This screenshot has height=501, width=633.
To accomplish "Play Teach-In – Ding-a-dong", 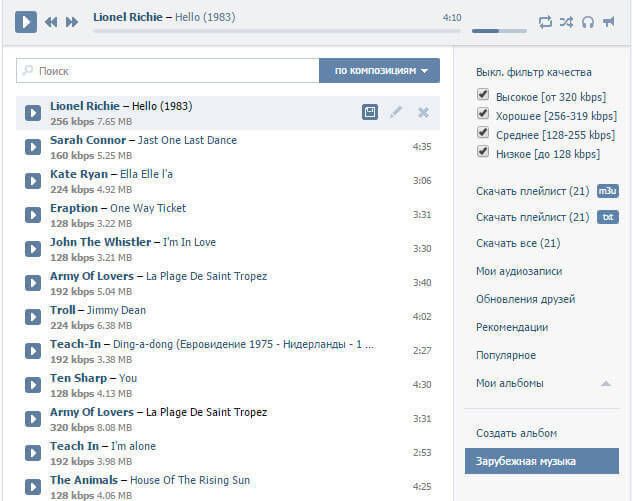I will tap(33, 350).
